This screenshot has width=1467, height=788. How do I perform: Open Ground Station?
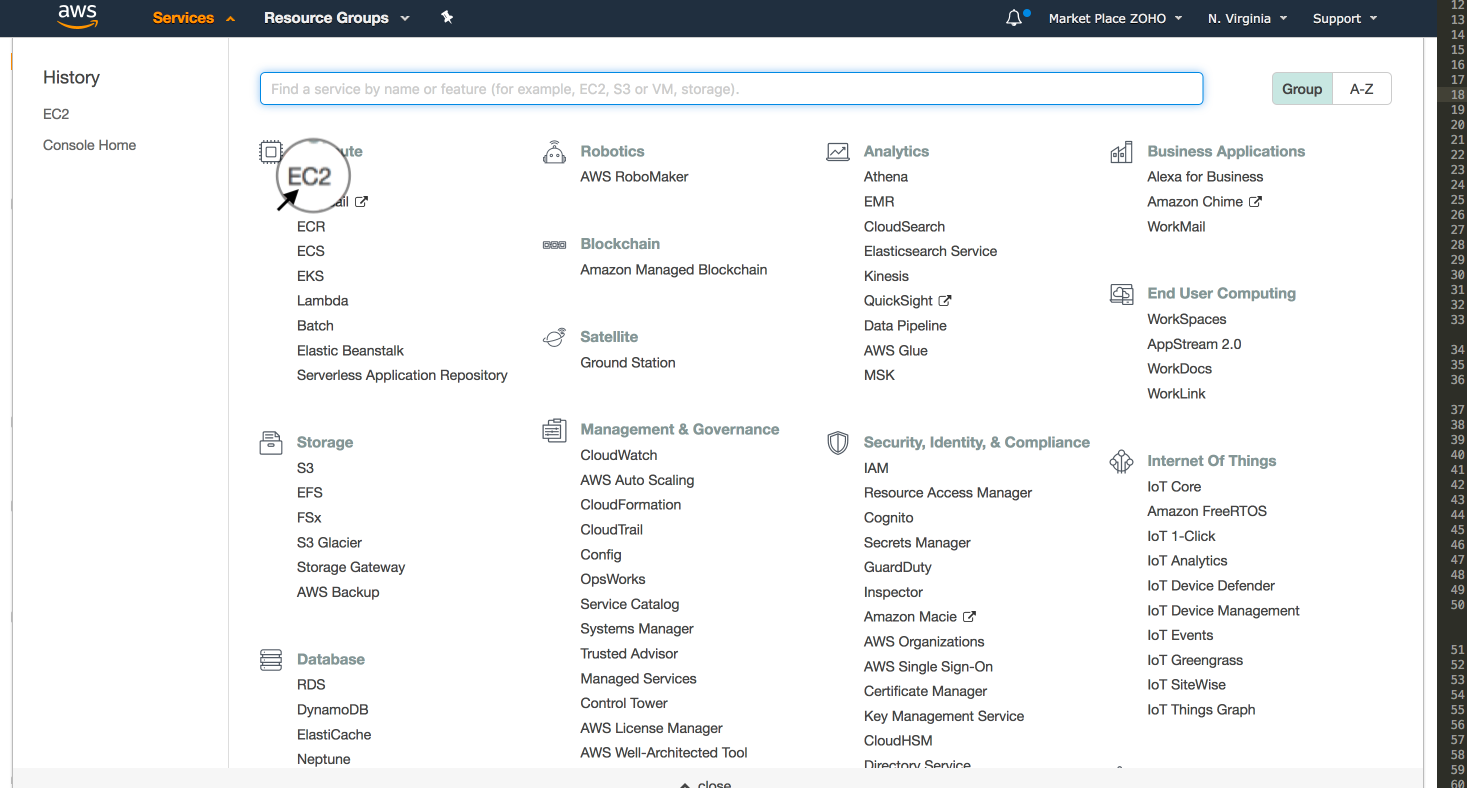click(628, 363)
